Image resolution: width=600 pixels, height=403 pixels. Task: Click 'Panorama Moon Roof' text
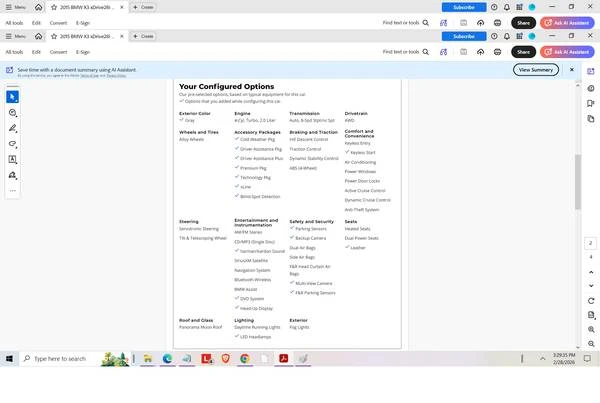pos(201,327)
